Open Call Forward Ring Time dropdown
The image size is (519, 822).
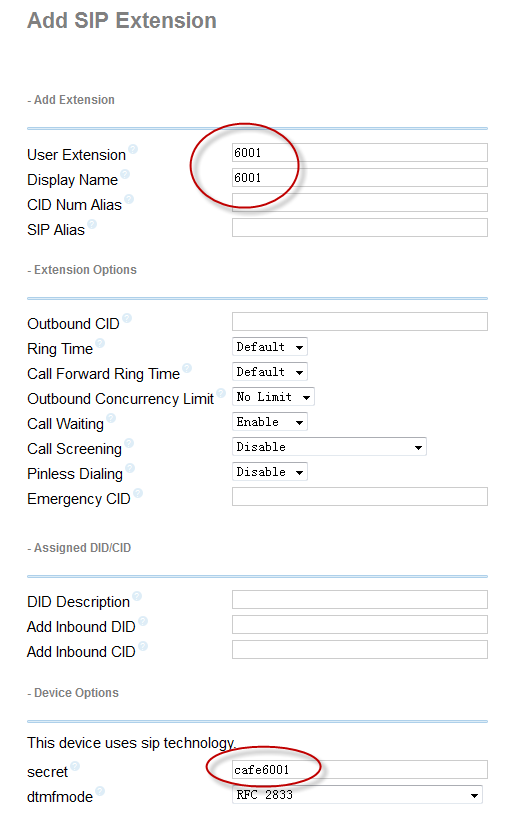(x=269, y=372)
